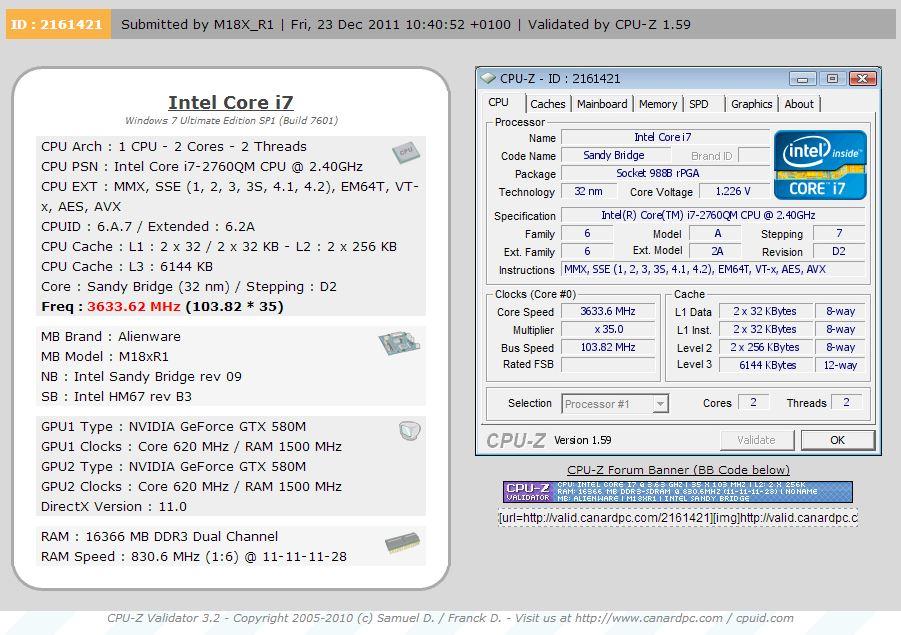This screenshot has width=901, height=635.
Task: Click the Bus Speed 103.82 MHz value
Action: coord(608,347)
